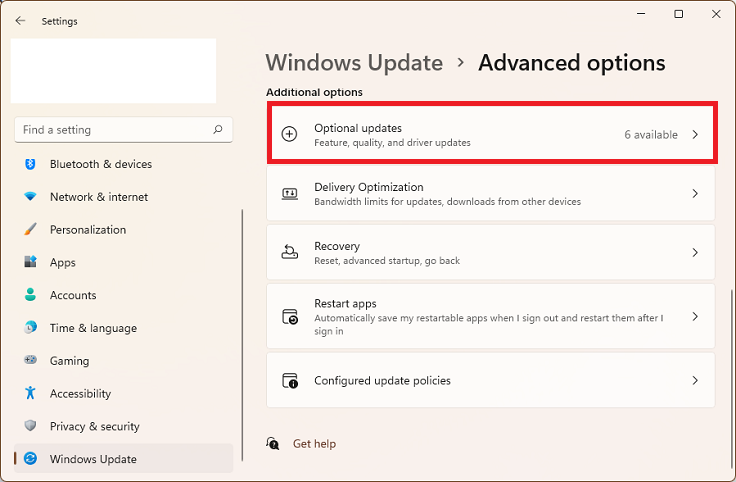Open the Restart apps title text
Image resolution: width=736 pixels, height=482 pixels.
pyautogui.click(x=345, y=304)
